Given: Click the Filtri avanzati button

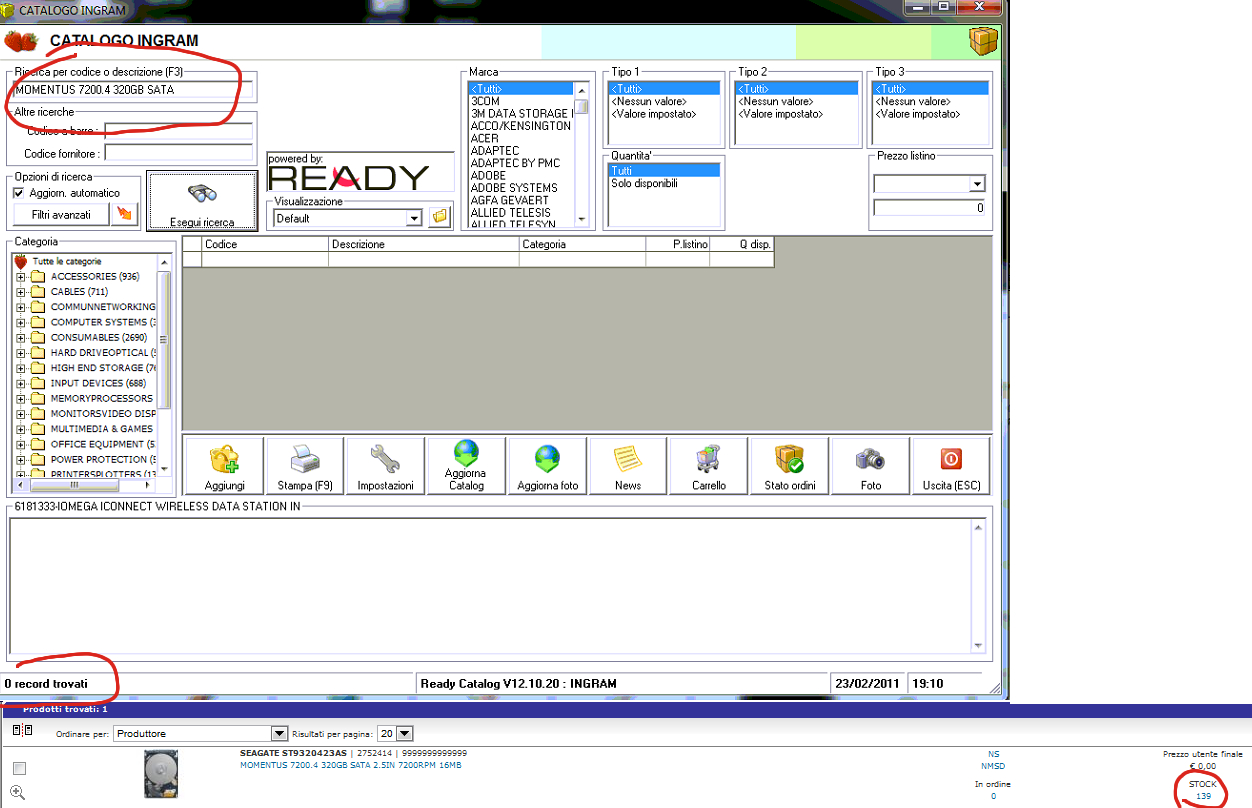Looking at the screenshot, I should point(61,214).
